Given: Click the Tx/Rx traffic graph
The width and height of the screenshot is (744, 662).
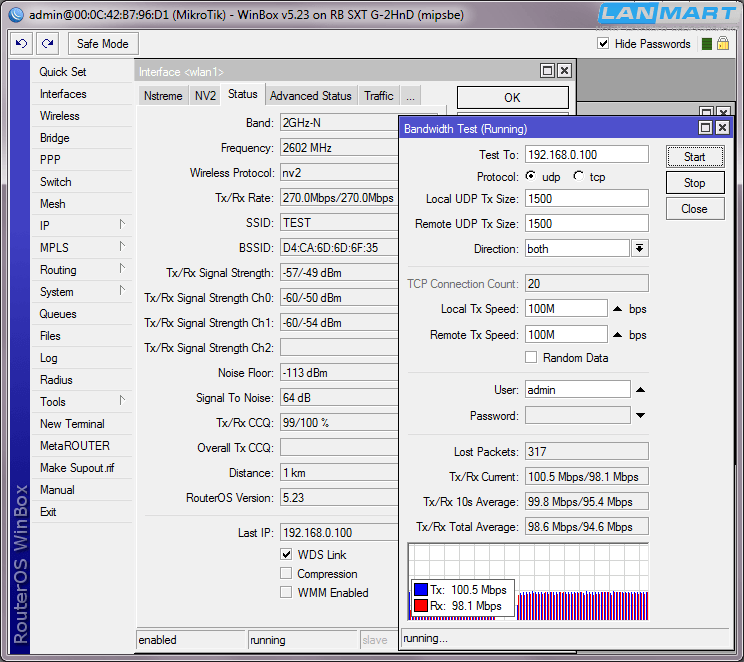Looking at the screenshot, I should pos(528,582).
